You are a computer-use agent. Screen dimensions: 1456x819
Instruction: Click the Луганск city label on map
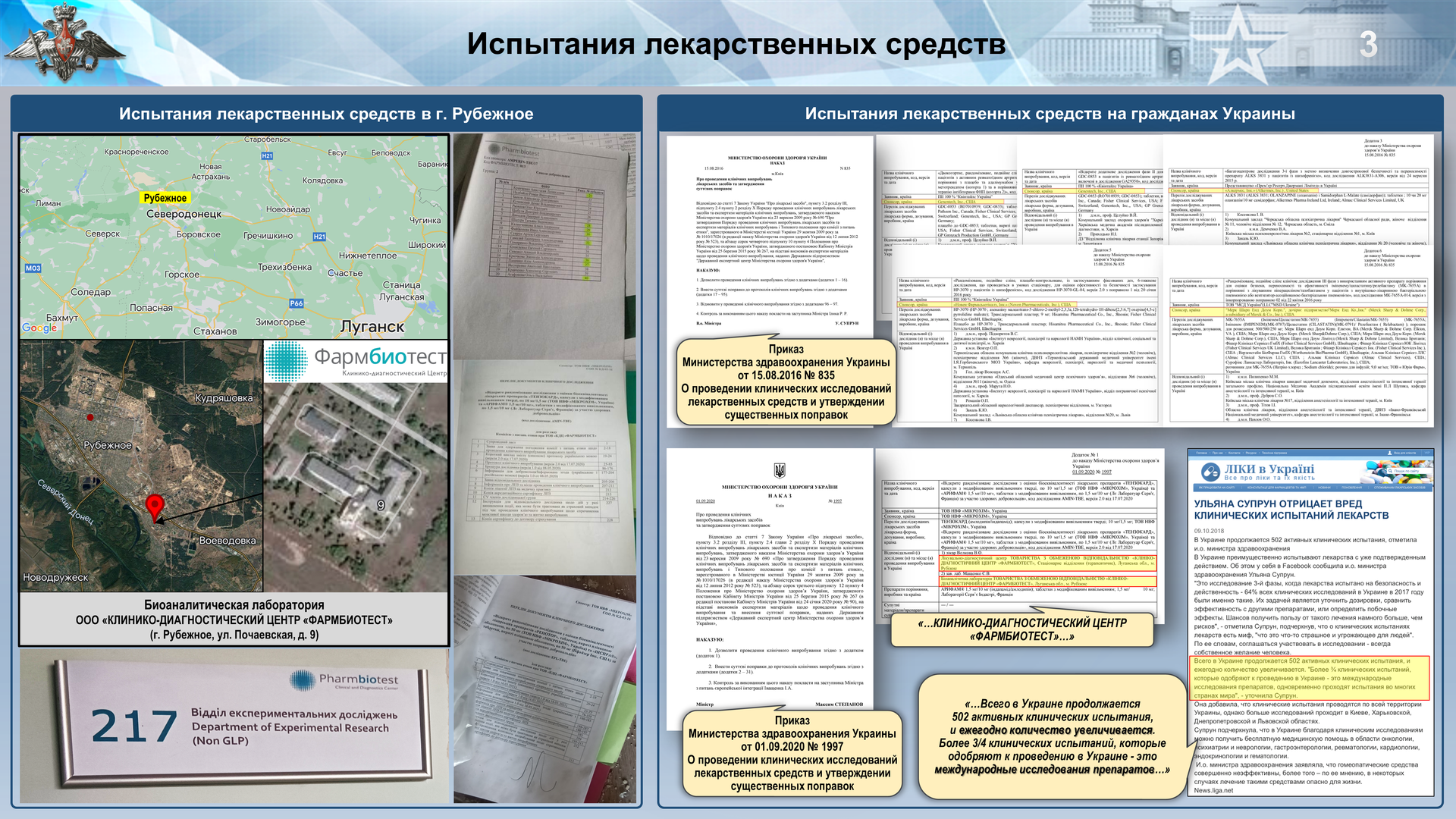pyautogui.click(x=372, y=327)
